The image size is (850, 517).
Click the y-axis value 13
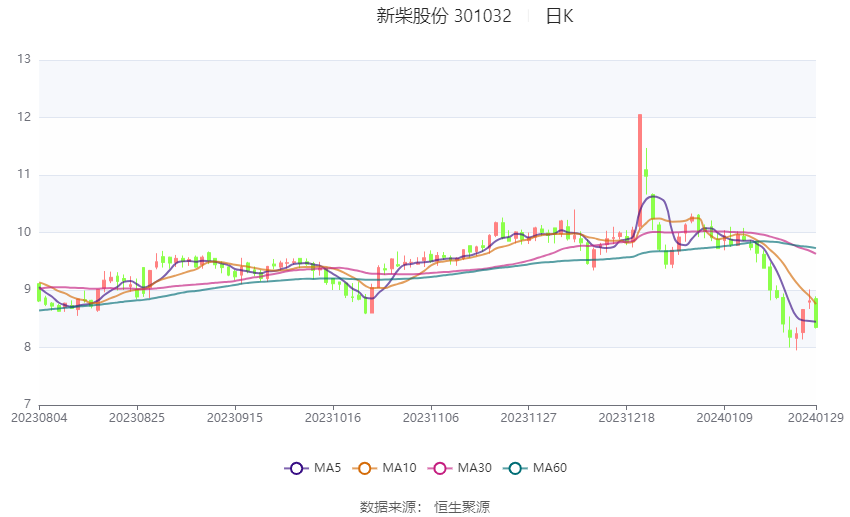point(24,59)
